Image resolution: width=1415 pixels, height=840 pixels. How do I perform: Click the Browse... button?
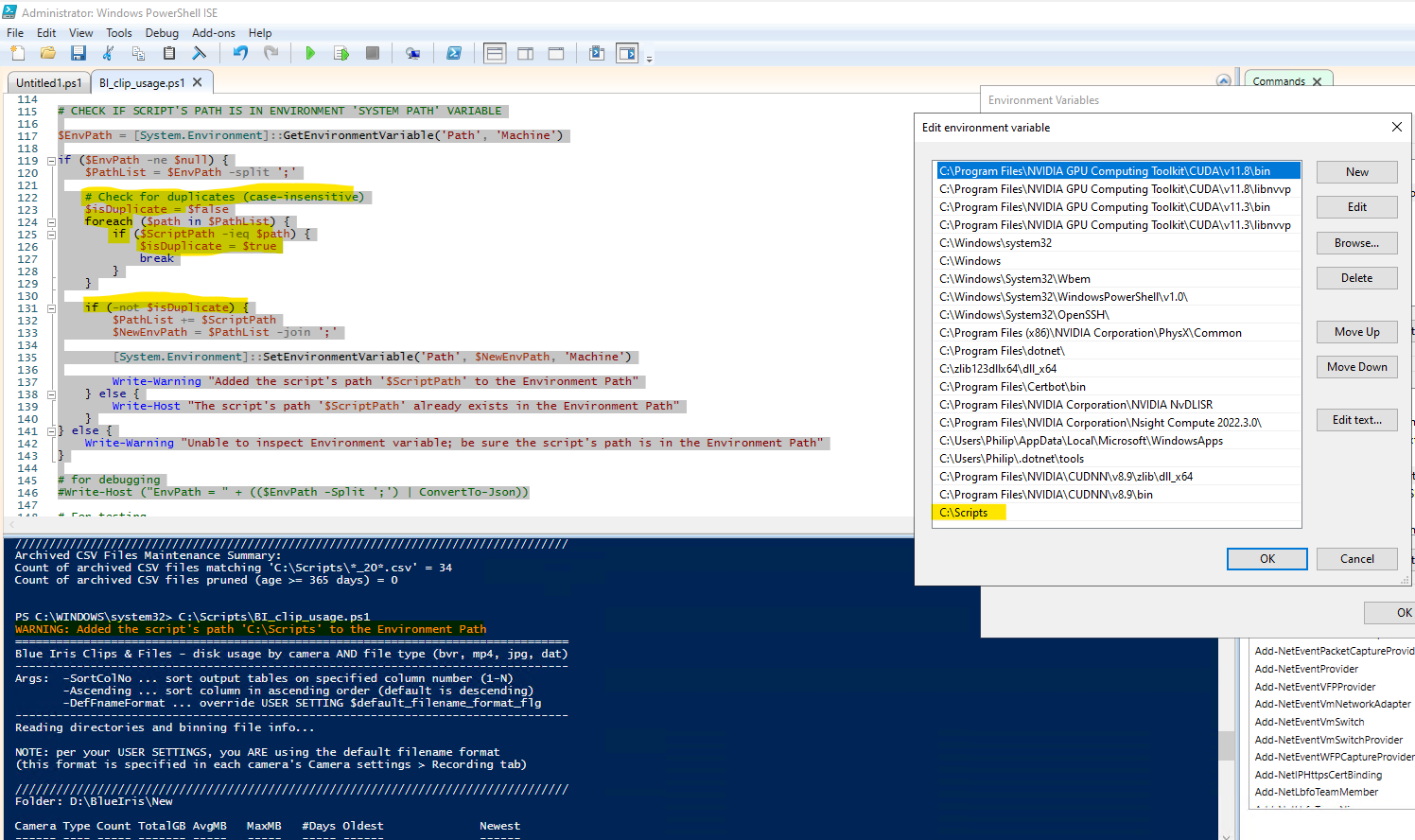(1357, 243)
